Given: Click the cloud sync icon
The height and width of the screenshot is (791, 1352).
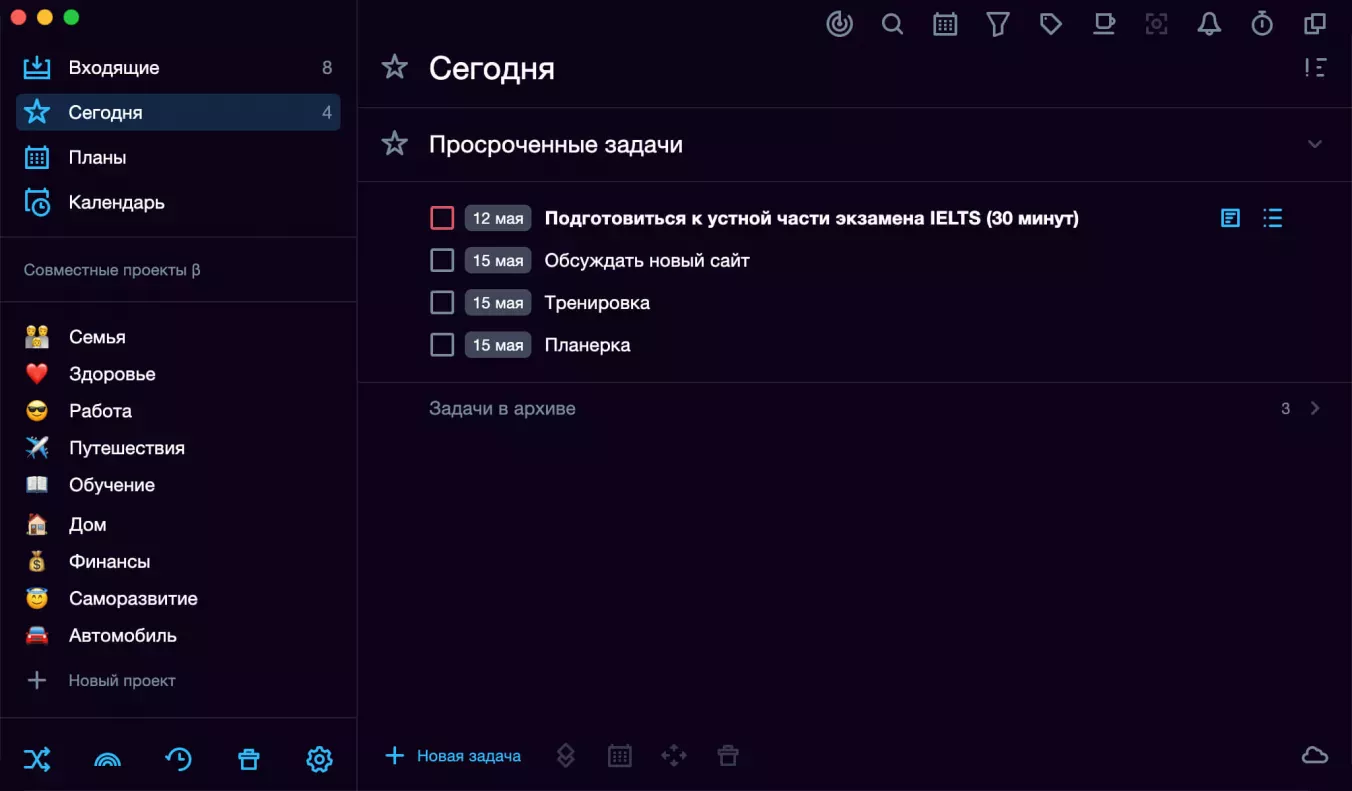Looking at the screenshot, I should 1315,755.
